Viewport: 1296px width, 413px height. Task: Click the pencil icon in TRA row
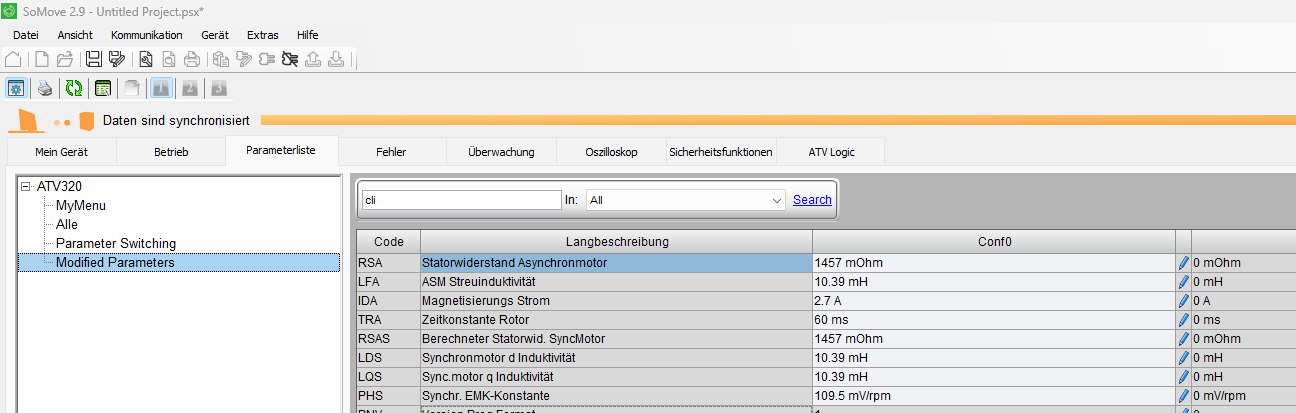click(1184, 320)
